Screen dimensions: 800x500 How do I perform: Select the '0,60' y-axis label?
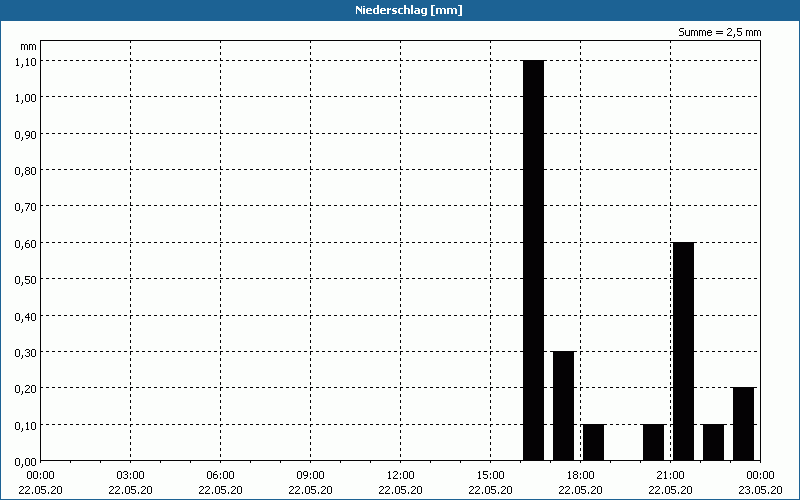coord(26,243)
